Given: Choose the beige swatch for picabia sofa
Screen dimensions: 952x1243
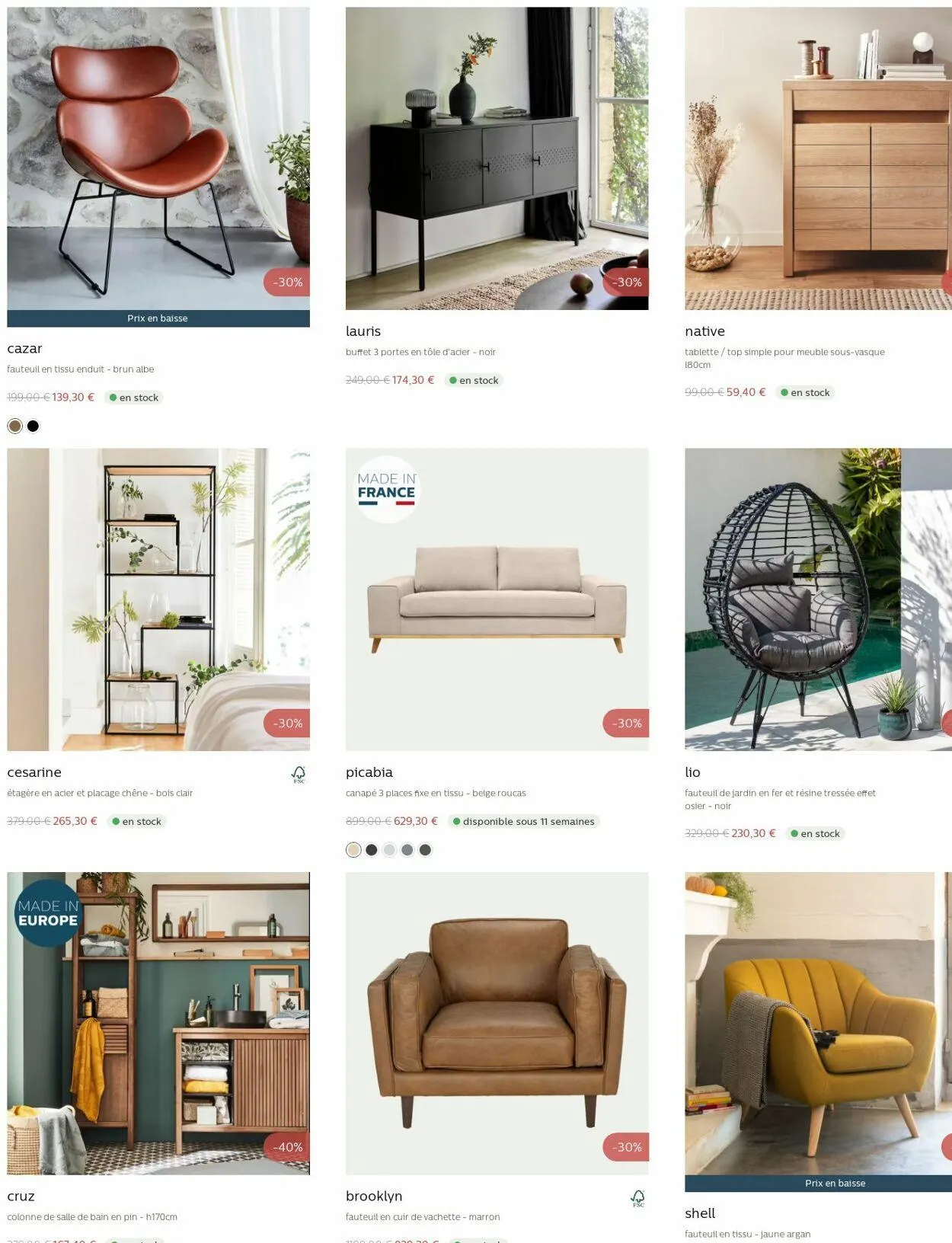Looking at the screenshot, I should [x=353, y=850].
